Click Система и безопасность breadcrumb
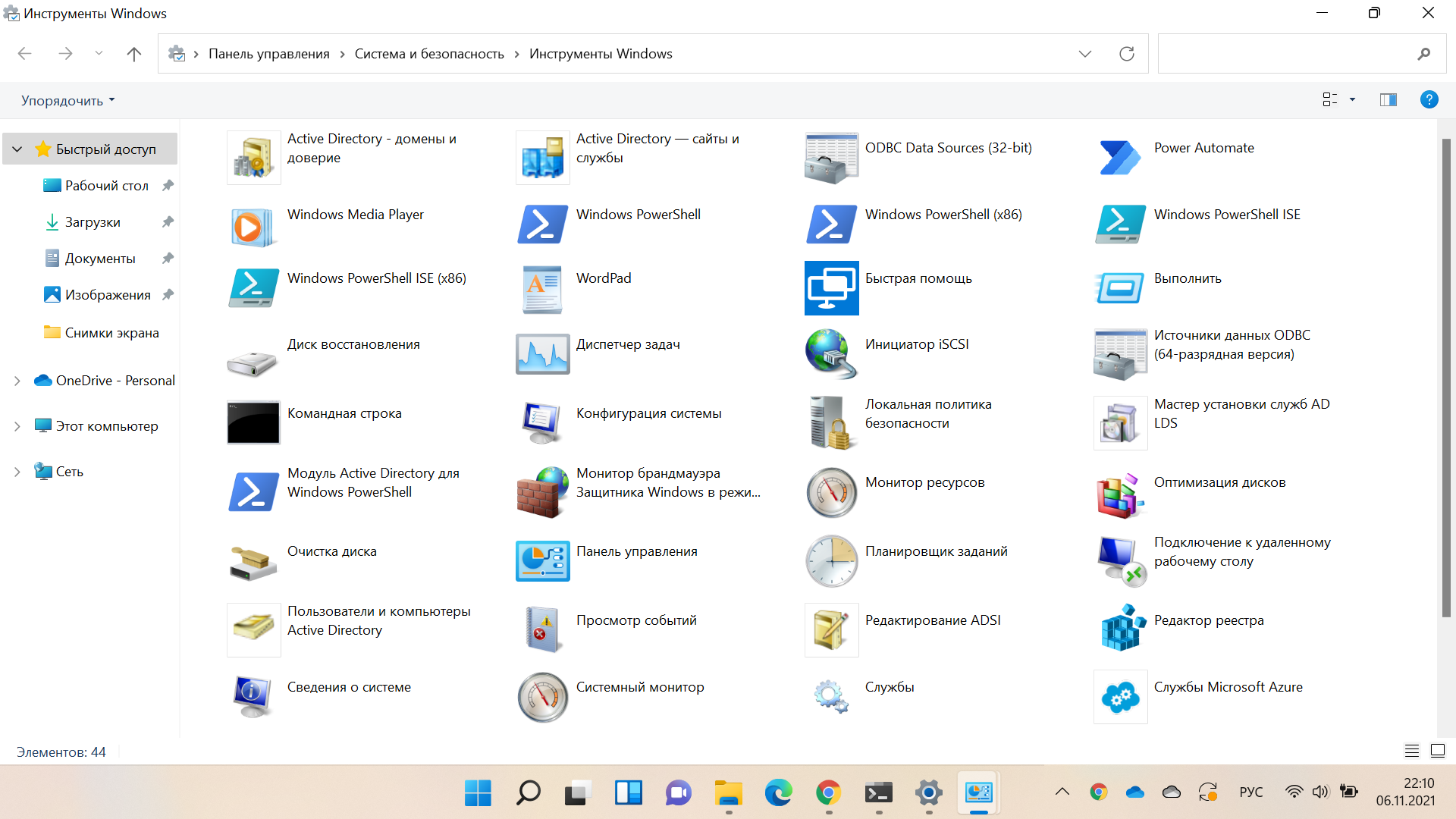1456x819 pixels. [429, 54]
